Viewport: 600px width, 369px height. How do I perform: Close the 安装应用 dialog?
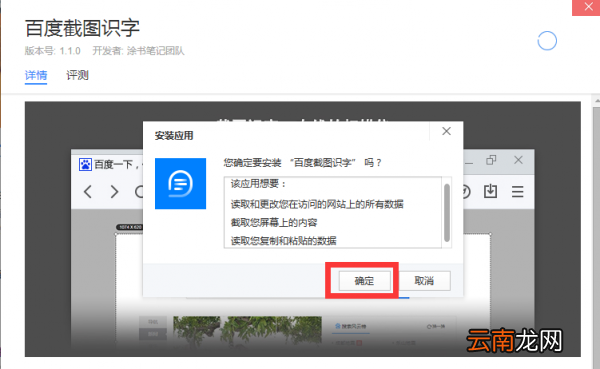446,131
